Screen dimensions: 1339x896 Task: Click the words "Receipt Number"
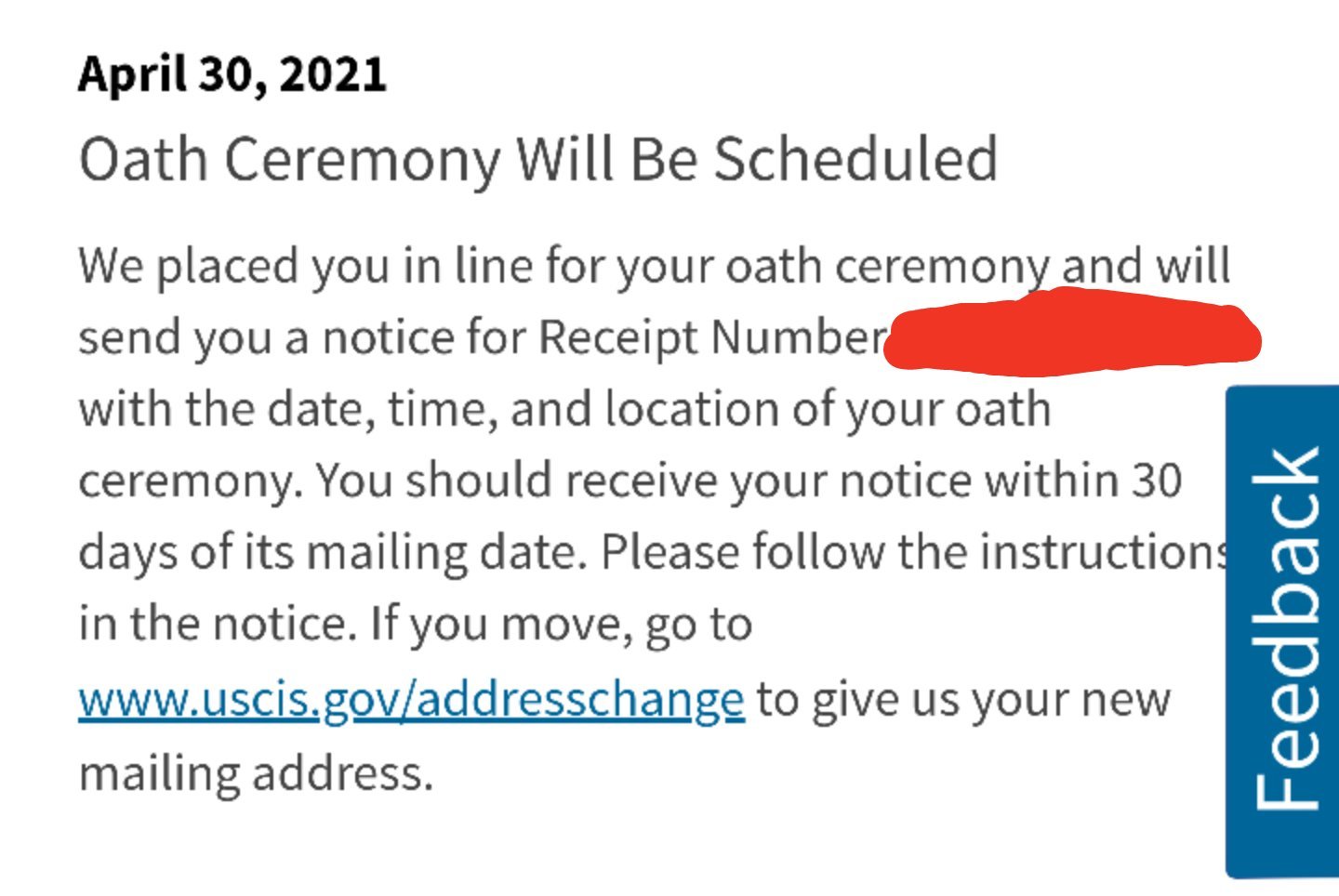(x=712, y=336)
